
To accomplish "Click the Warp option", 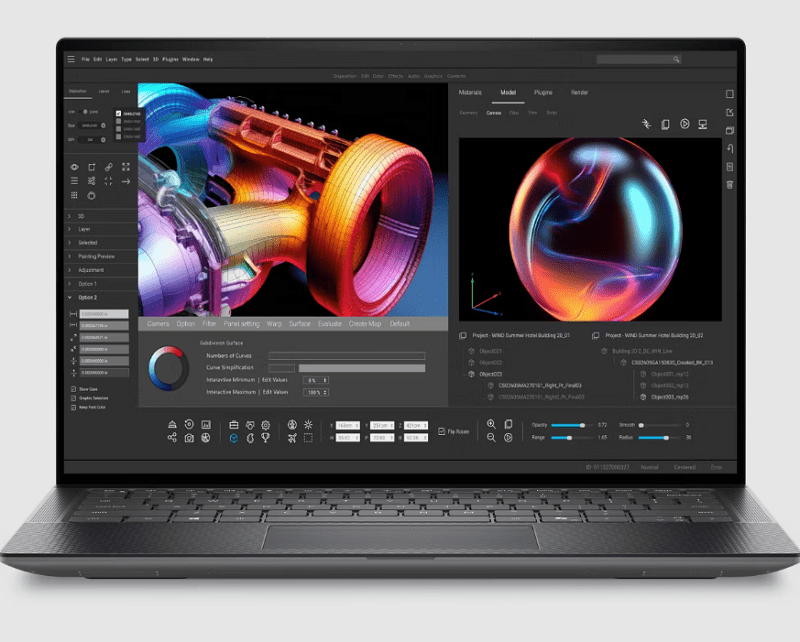I will coord(274,324).
